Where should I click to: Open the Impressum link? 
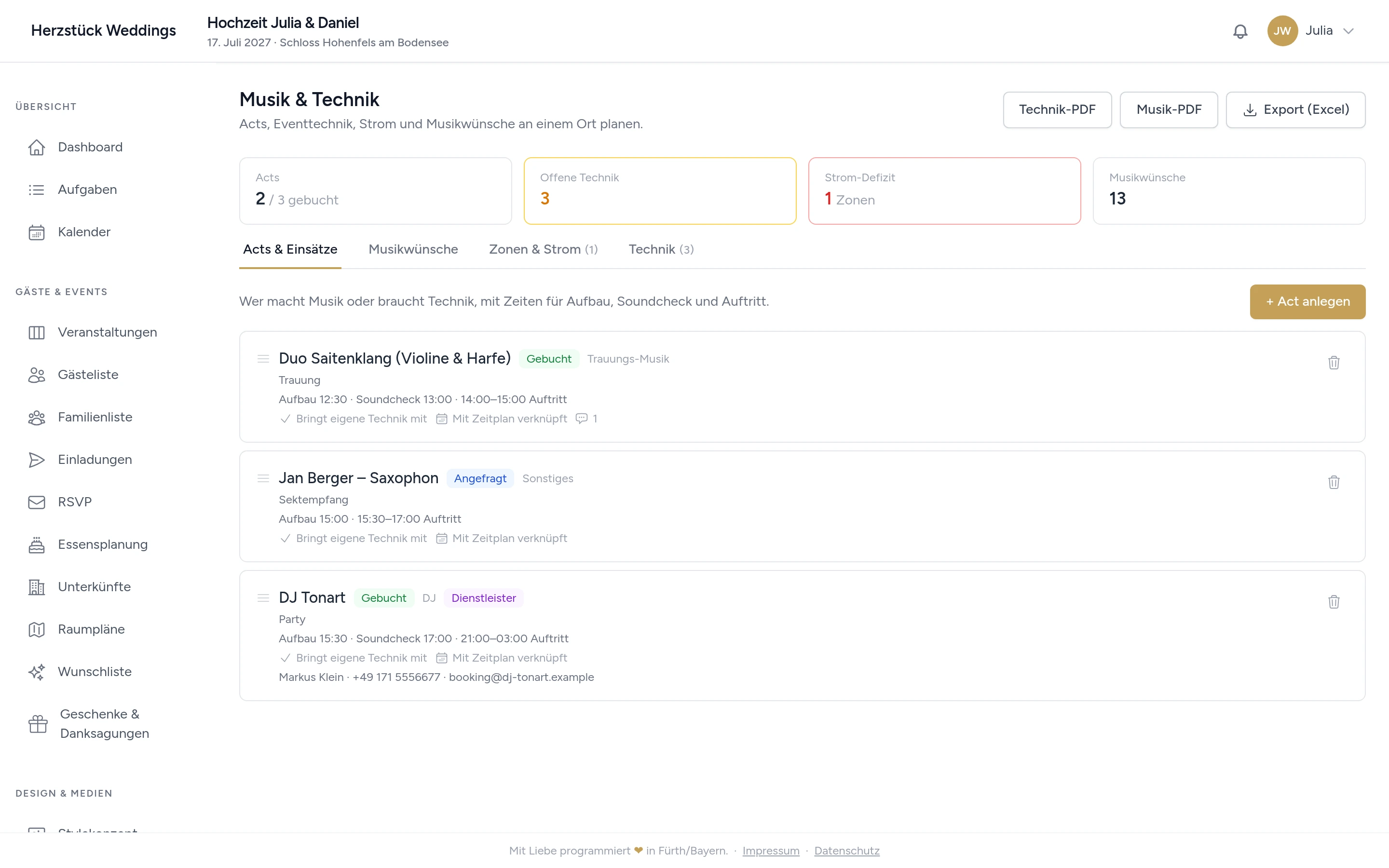[x=770, y=851]
